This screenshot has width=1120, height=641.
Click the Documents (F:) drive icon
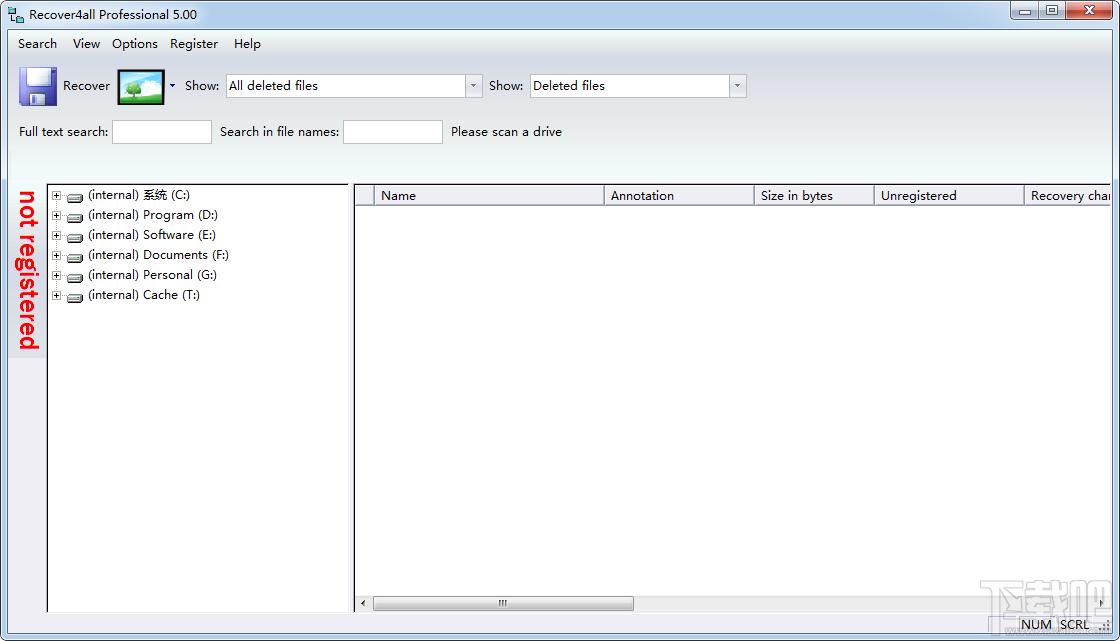click(x=75, y=257)
